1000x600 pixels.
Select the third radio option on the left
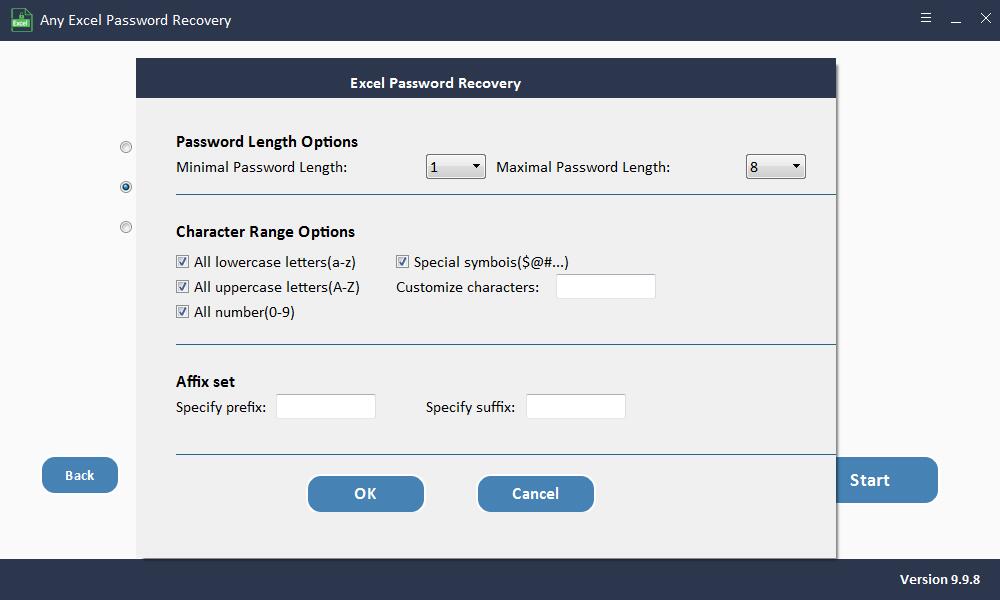pyautogui.click(x=126, y=226)
